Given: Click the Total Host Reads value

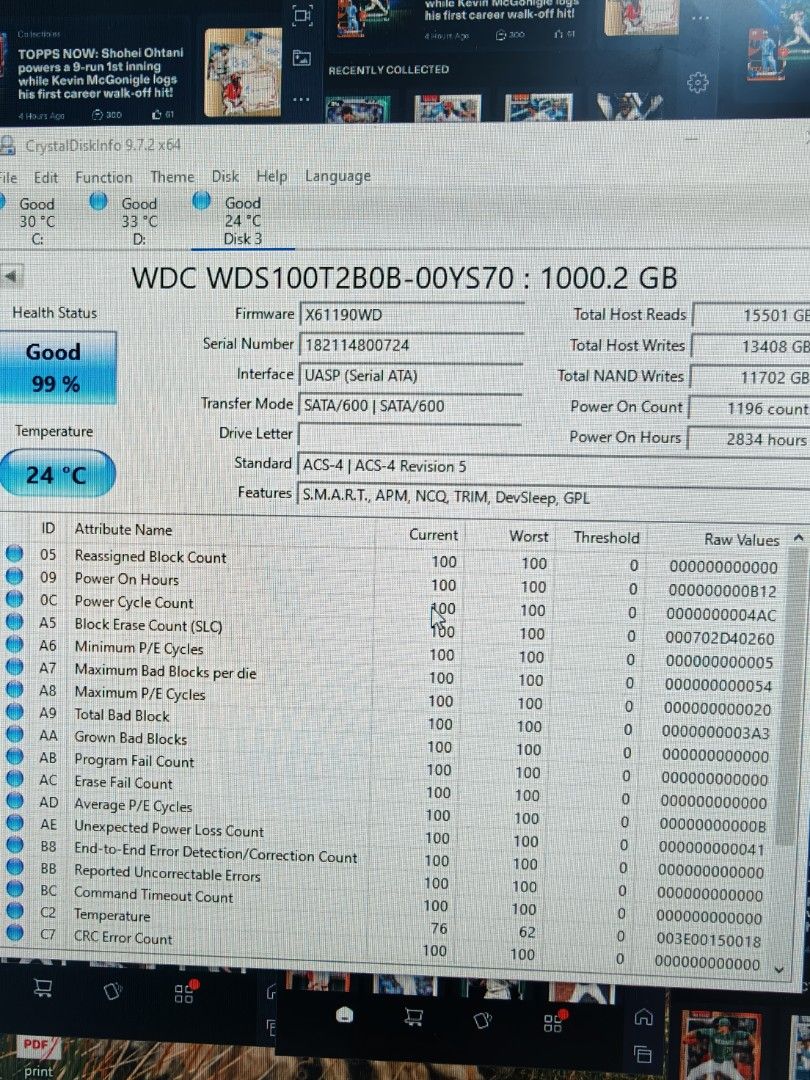Looking at the screenshot, I should [x=751, y=315].
